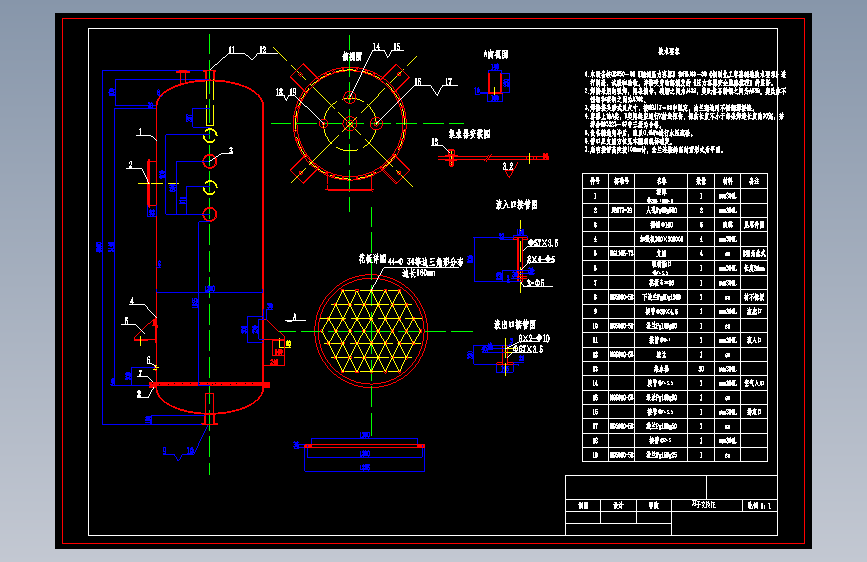867x562 pixels.
Task: Click the 8X2-Φ10 label on the outlet nozzle detail
Action: (534, 338)
